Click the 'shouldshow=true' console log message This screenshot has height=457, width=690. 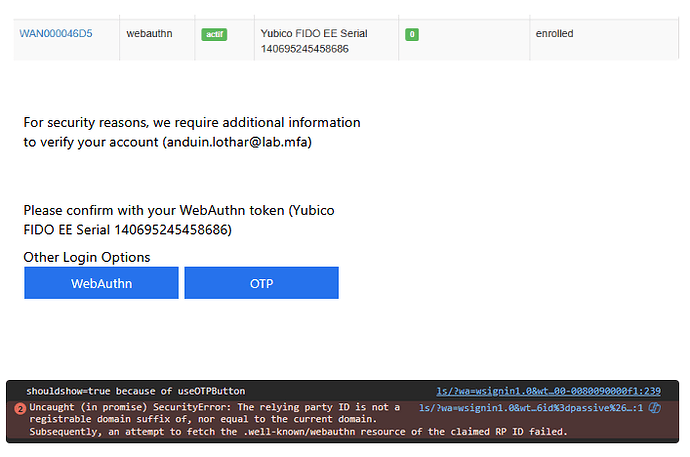[135, 391]
